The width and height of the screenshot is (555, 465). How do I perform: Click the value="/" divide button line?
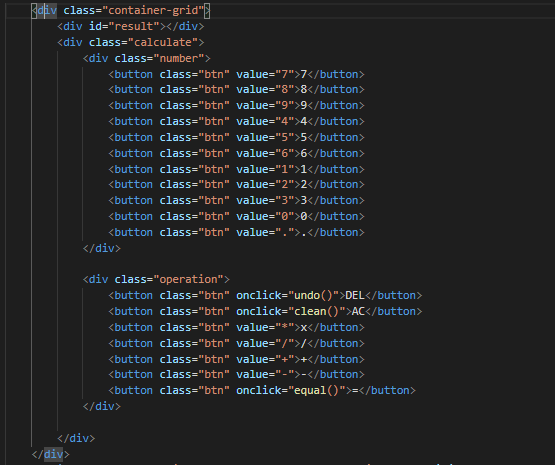click(236, 343)
